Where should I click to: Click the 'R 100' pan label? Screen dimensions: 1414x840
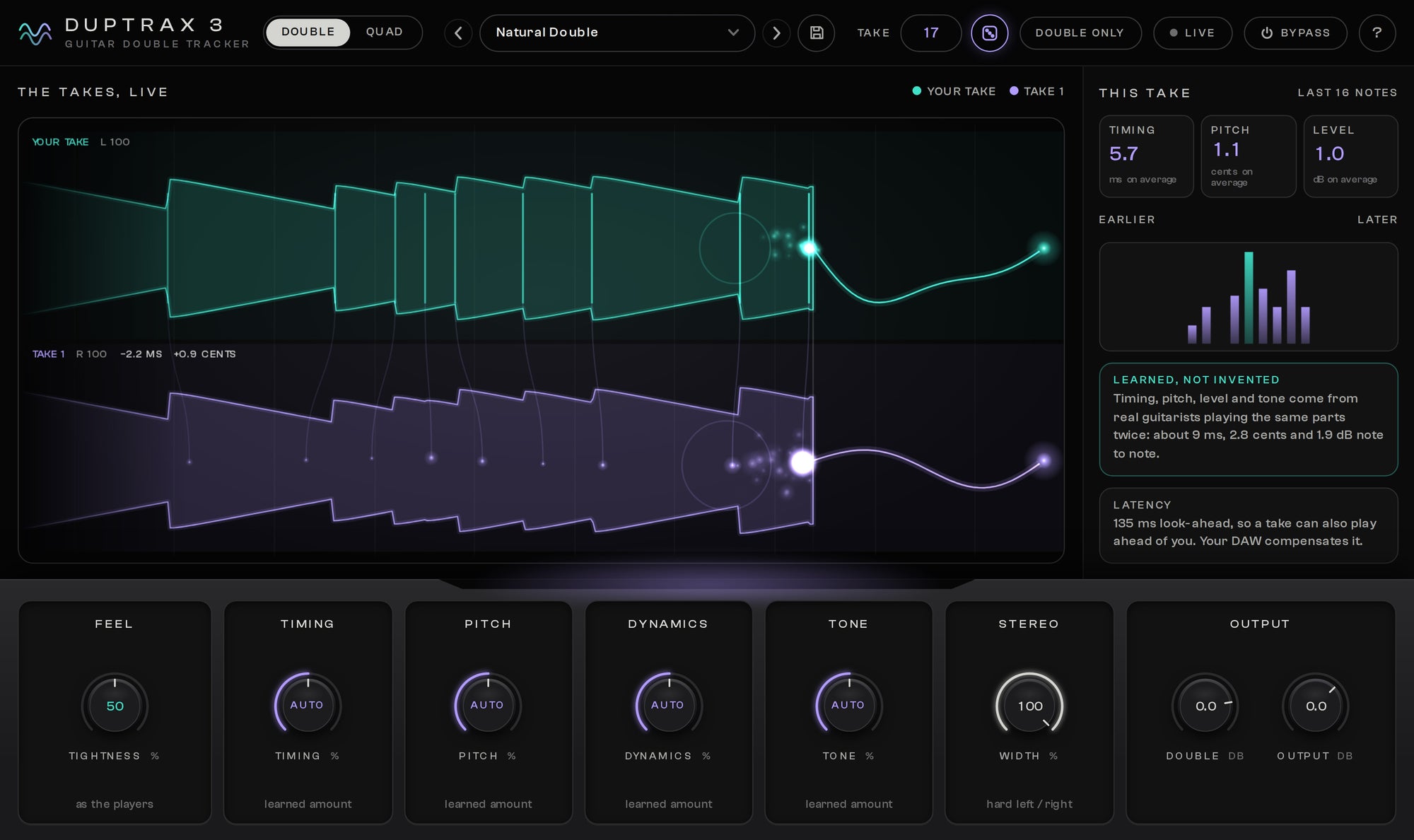point(91,354)
